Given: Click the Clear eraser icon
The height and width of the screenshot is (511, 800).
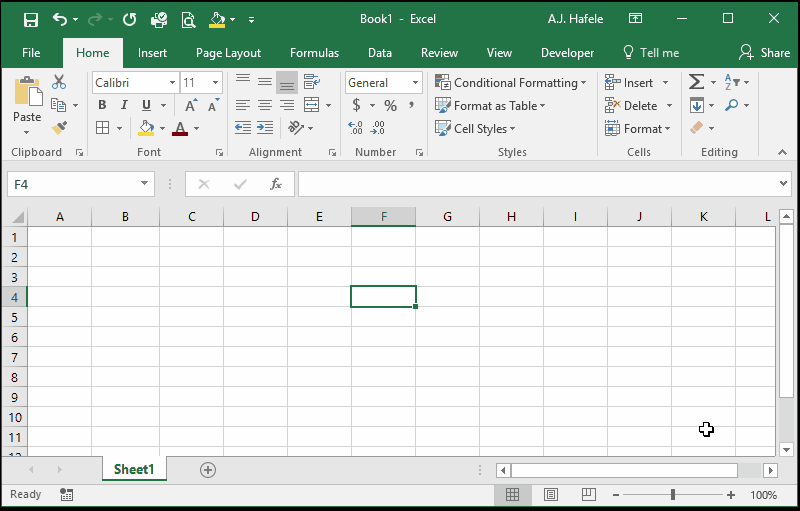Looking at the screenshot, I should [x=696, y=127].
